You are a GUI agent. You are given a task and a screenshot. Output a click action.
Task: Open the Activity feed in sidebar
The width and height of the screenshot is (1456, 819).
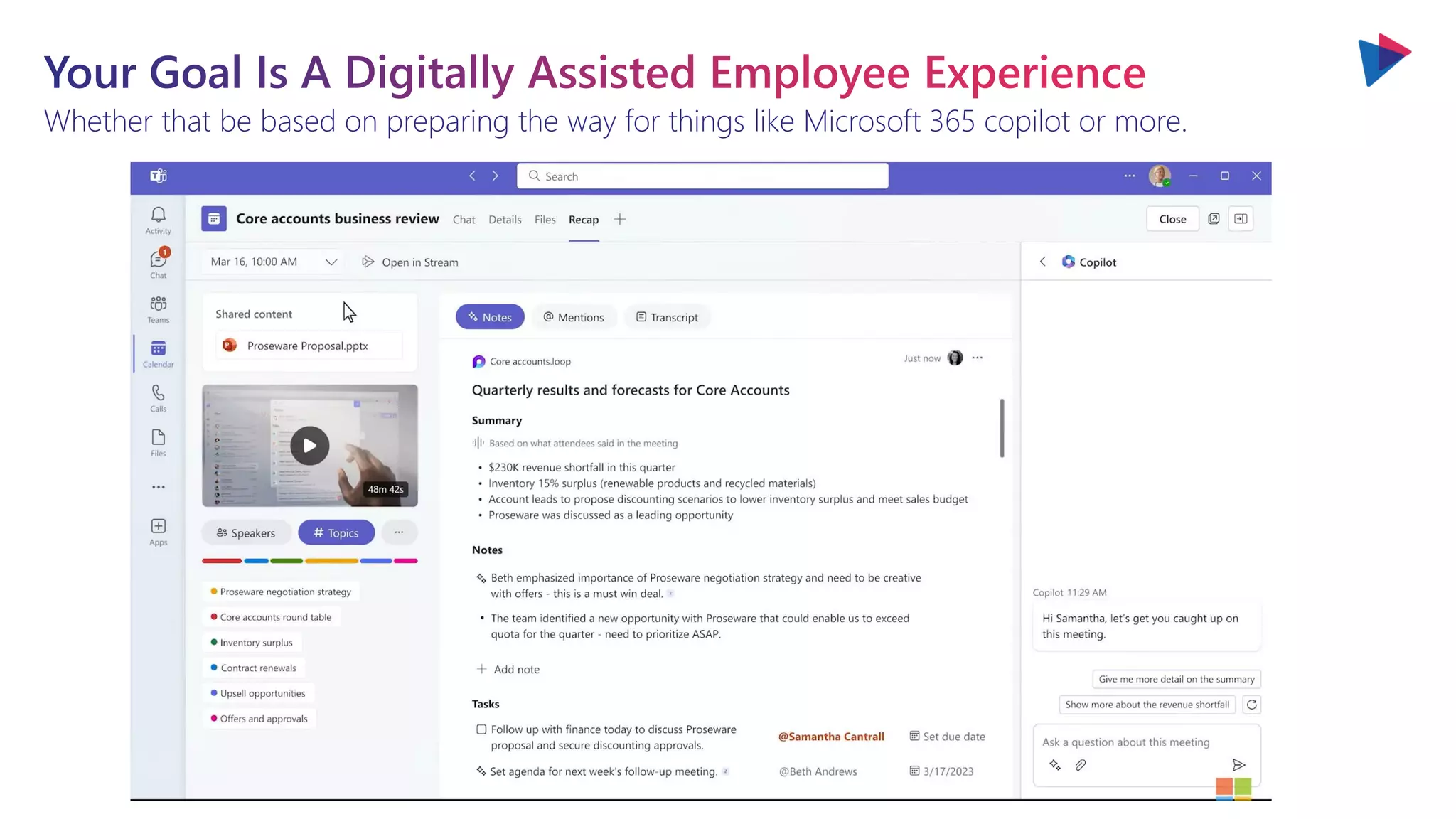click(158, 220)
